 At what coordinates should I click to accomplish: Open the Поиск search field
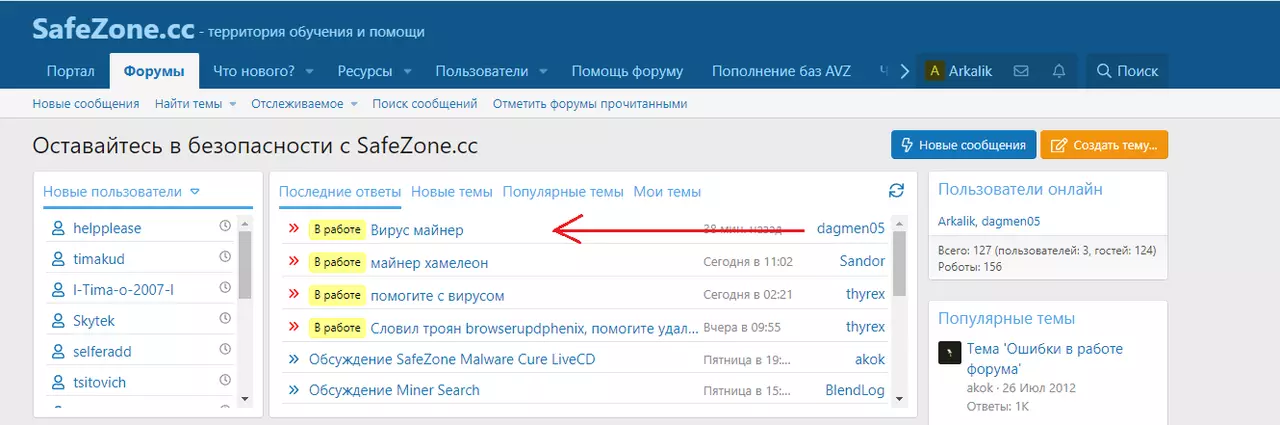1127,71
